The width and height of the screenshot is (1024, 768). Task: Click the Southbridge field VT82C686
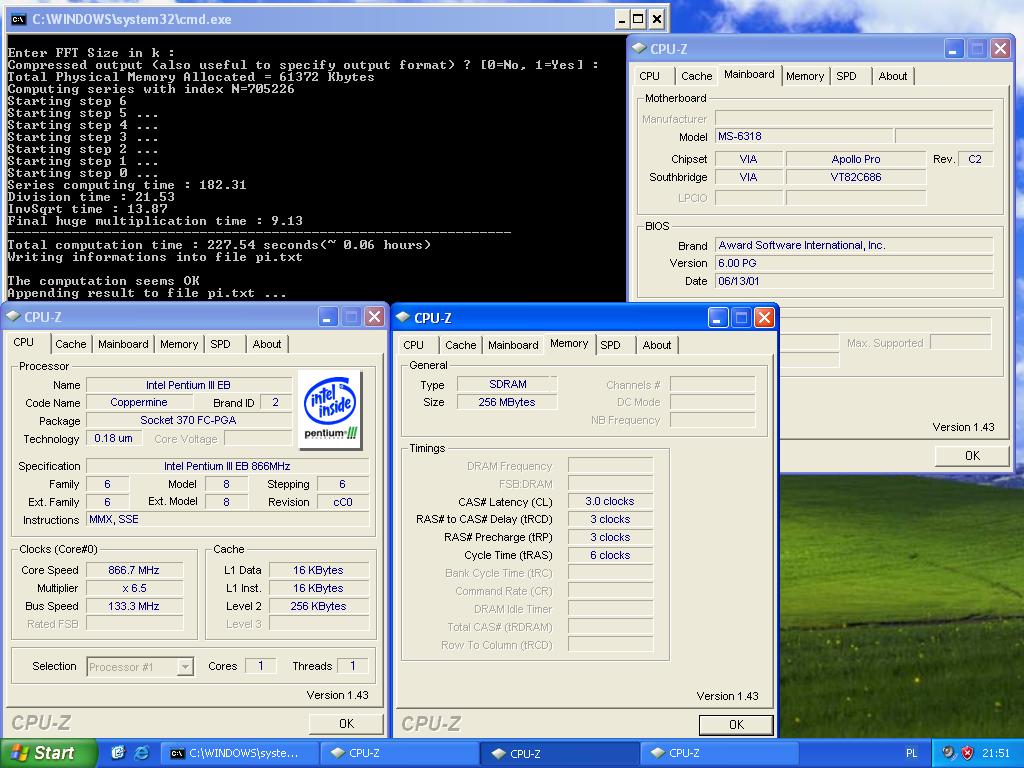(856, 177)
